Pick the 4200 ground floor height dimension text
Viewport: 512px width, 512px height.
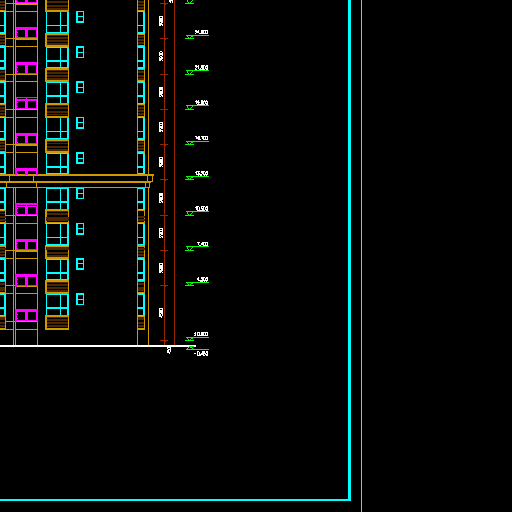pyautogui.click(x=161, y=313)
